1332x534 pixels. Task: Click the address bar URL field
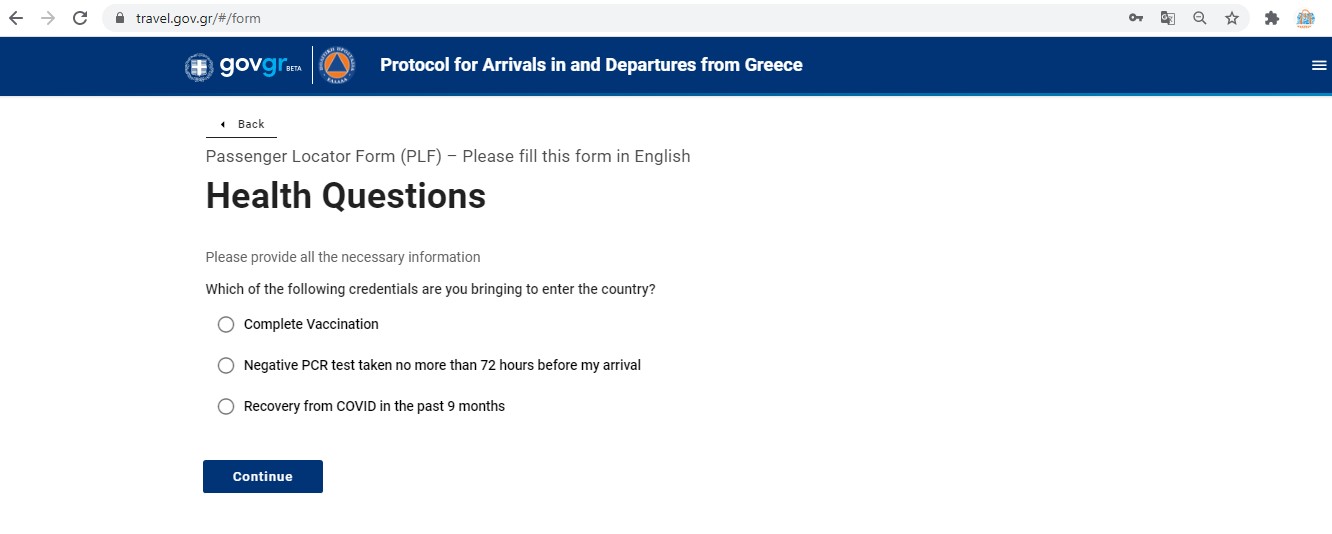(x=600, y=18)
